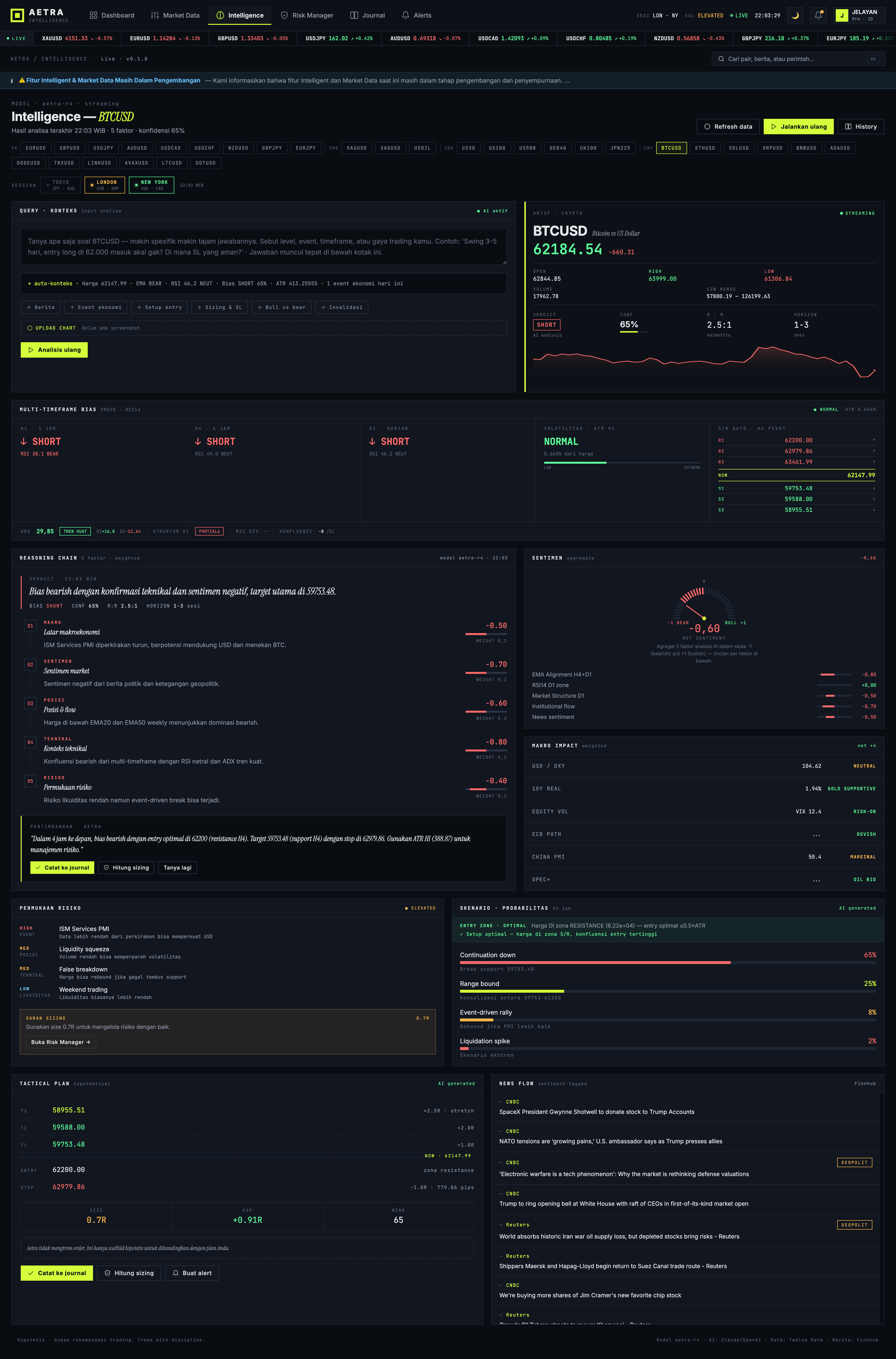Click the notification bell icon in header
The height and width of the screenshot is (1359, 896).
click(818, 15)
